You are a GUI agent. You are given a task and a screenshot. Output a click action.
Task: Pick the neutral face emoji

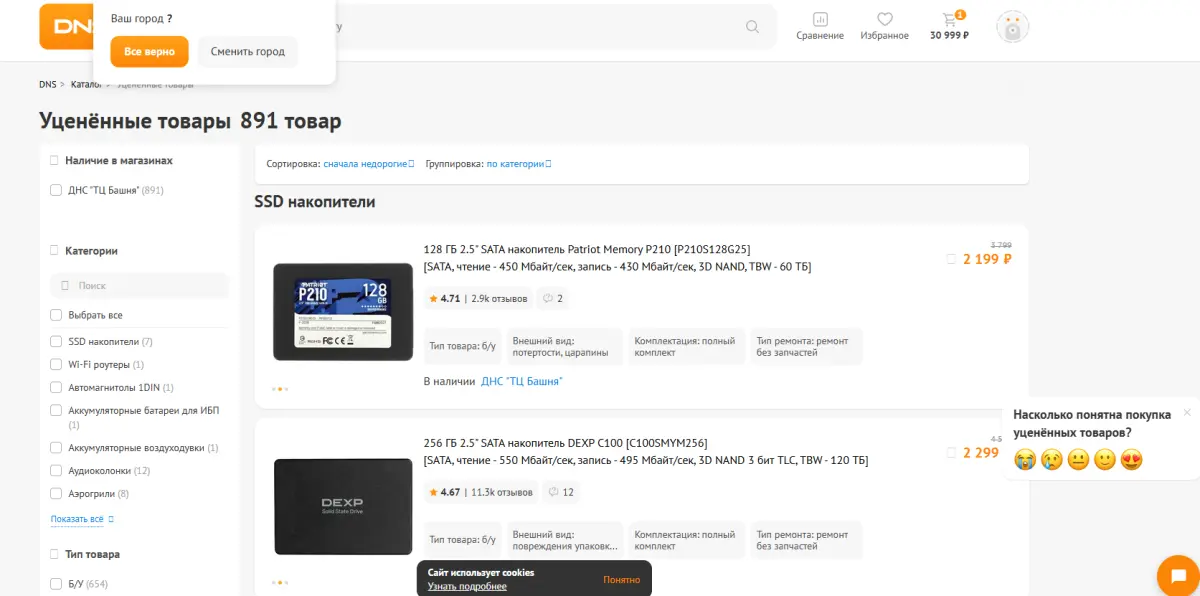(1078, 460)
